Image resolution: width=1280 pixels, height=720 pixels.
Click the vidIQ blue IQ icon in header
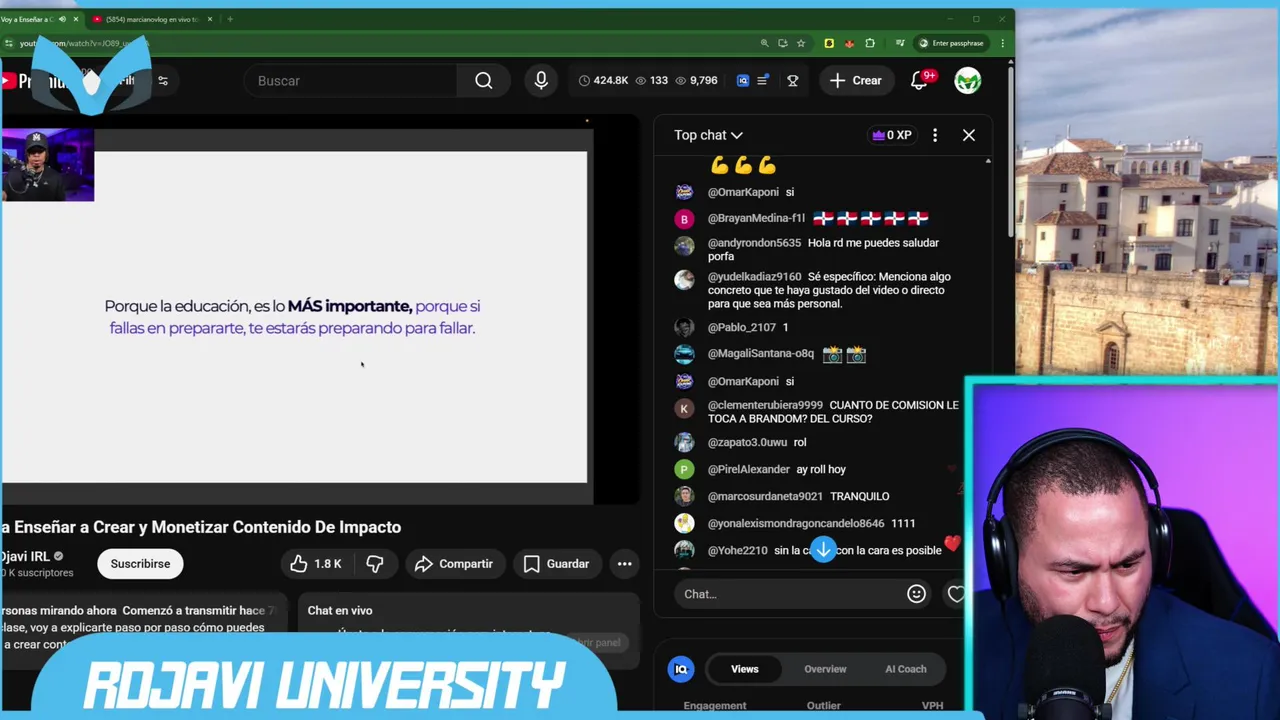743,81
